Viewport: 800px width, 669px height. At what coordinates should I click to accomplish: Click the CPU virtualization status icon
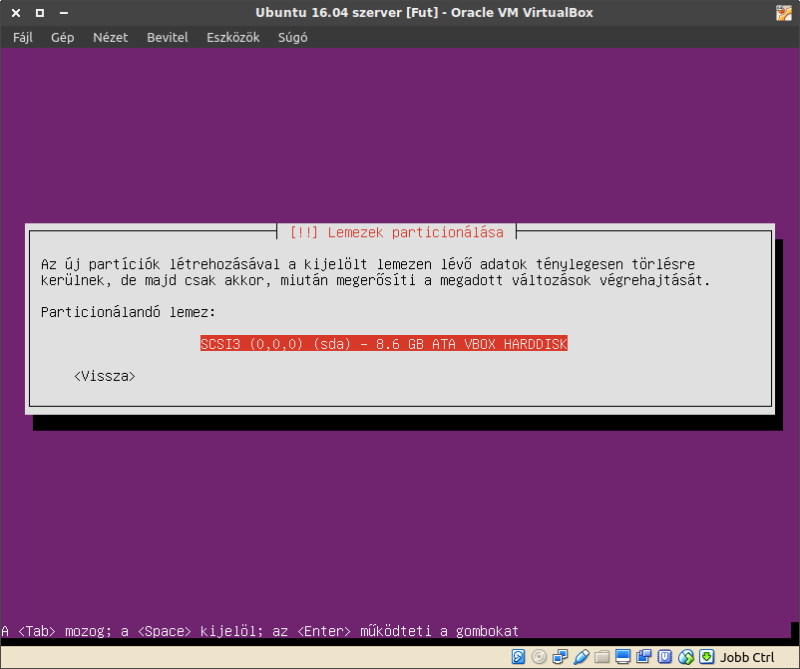[x=665, y=656]
